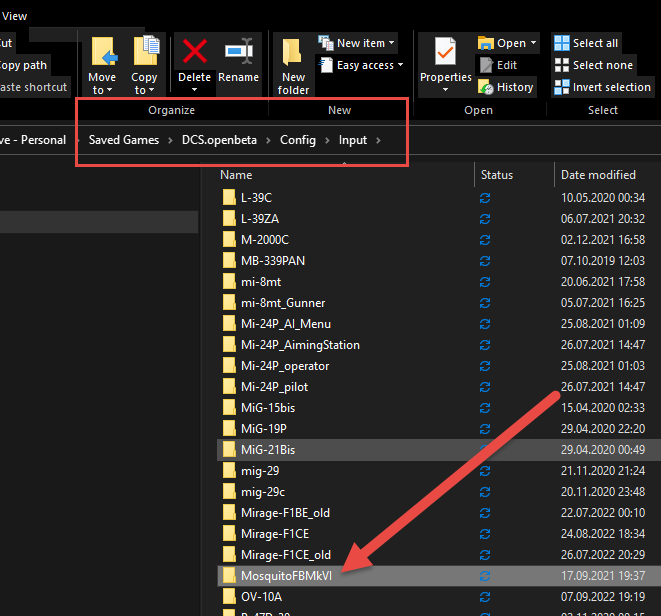The width and height of the screenshot is (661, 616).
Task: Select the mig-29c folder
Action: pyautogui.click(x=263, y=492)
